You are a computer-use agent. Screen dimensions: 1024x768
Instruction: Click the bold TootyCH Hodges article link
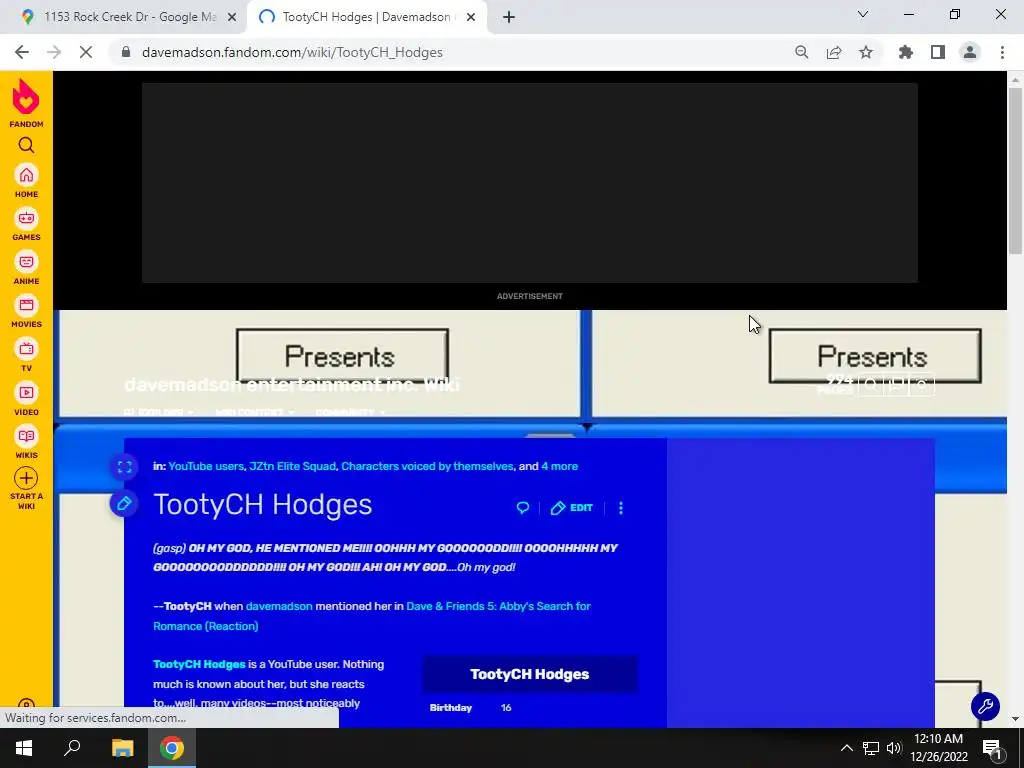click(199, 664)
